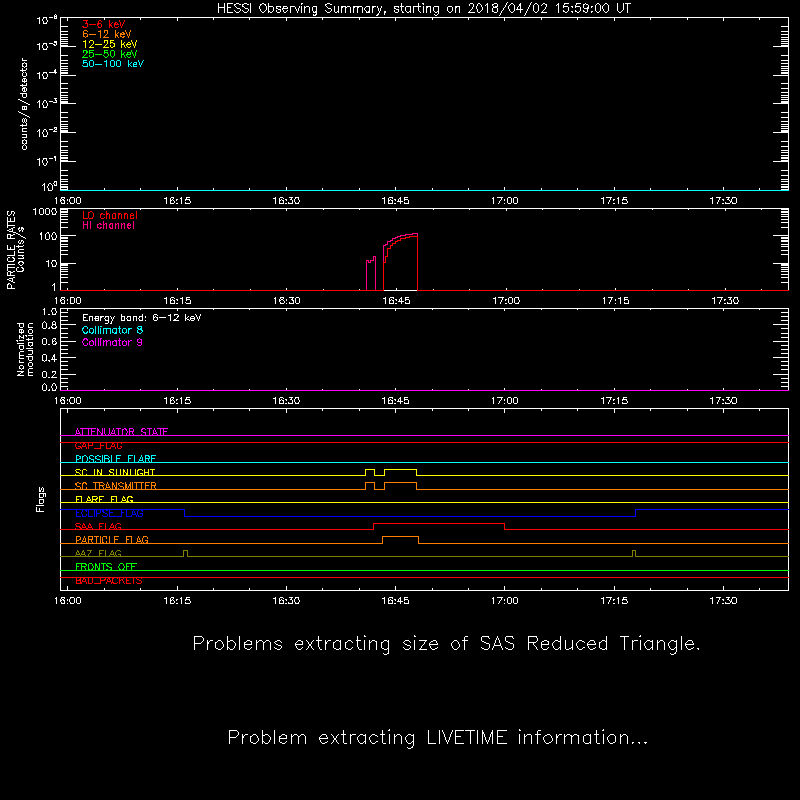Click the 16:00 tick under the counts panel
The image size is (800, 800).
point(68,201)
